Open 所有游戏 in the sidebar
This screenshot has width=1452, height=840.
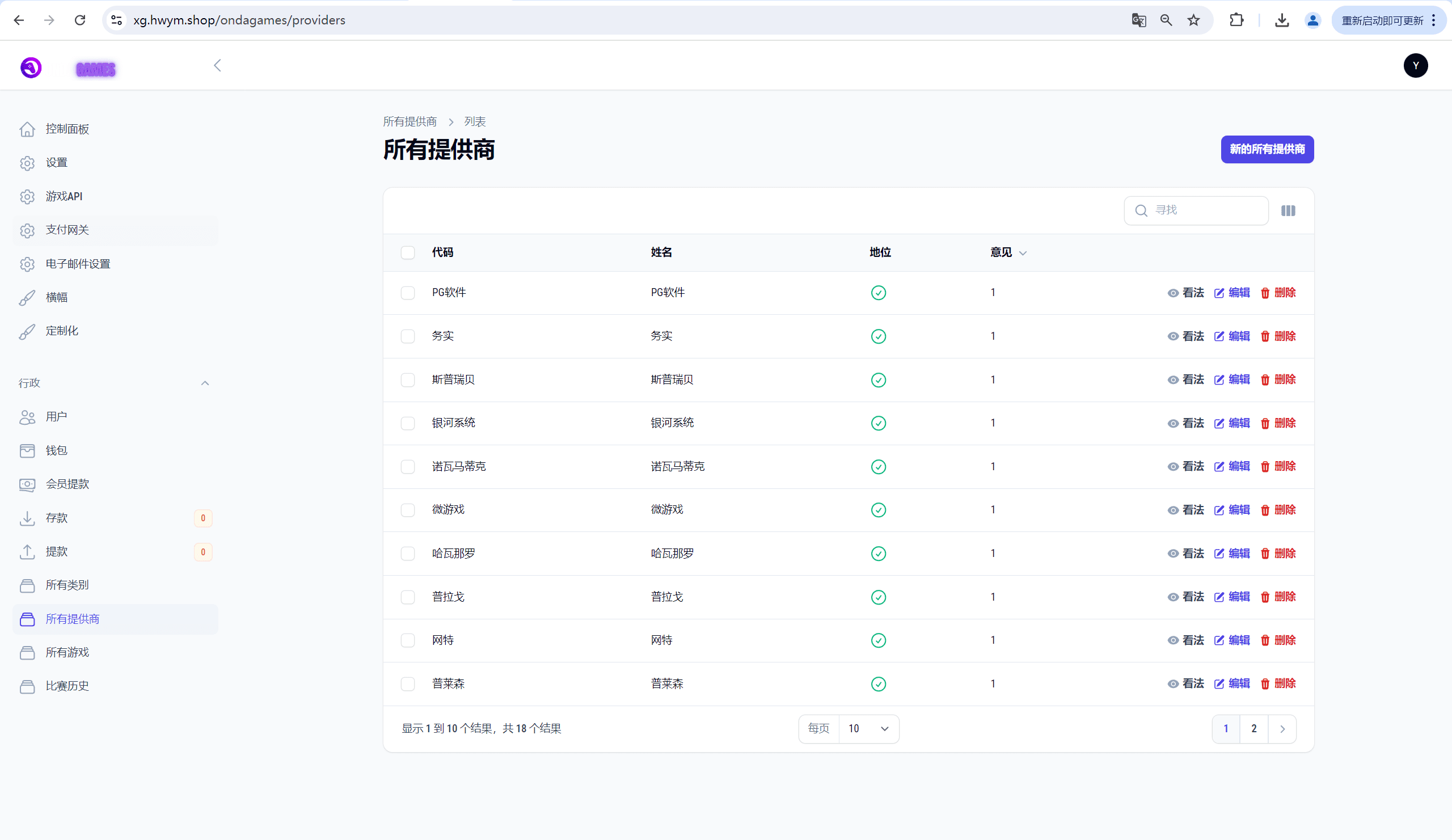(x=67, y=652)
